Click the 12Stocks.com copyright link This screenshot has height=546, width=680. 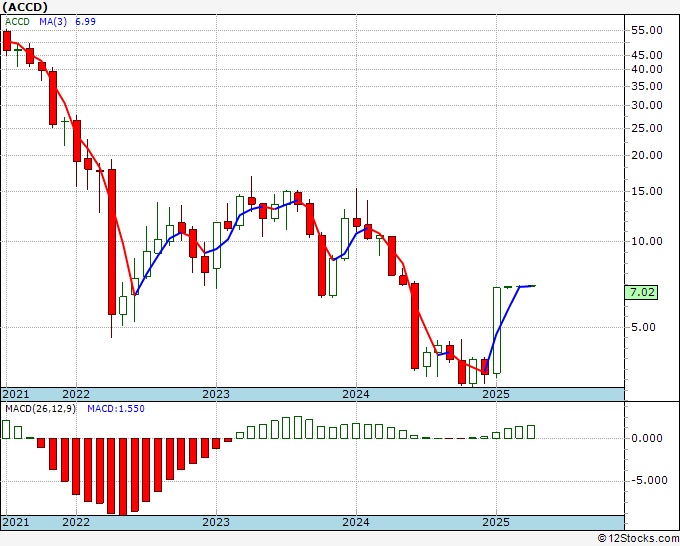tap(638, 539)
